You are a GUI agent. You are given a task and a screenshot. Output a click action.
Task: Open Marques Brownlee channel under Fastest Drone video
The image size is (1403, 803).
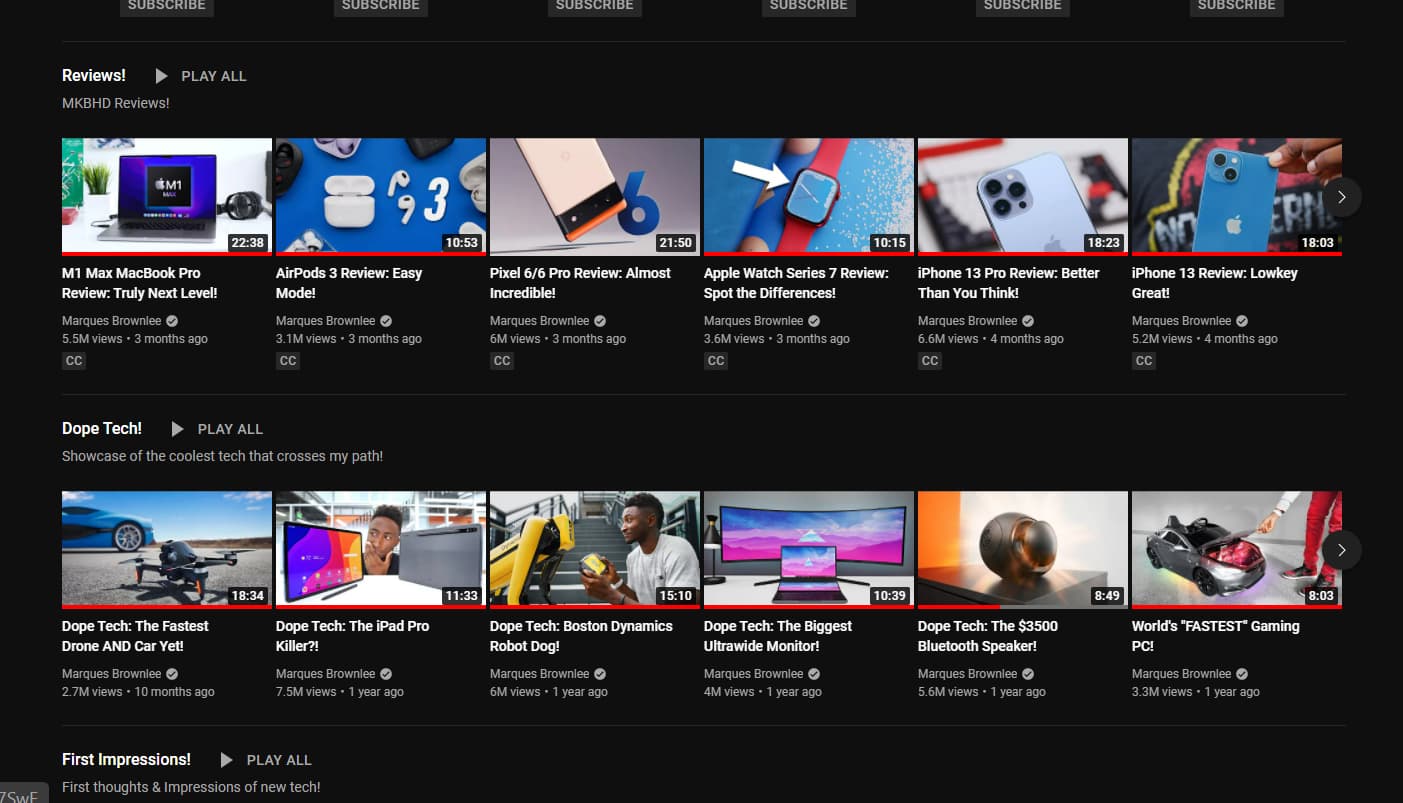pyautogui.click(x=111, y=674)
